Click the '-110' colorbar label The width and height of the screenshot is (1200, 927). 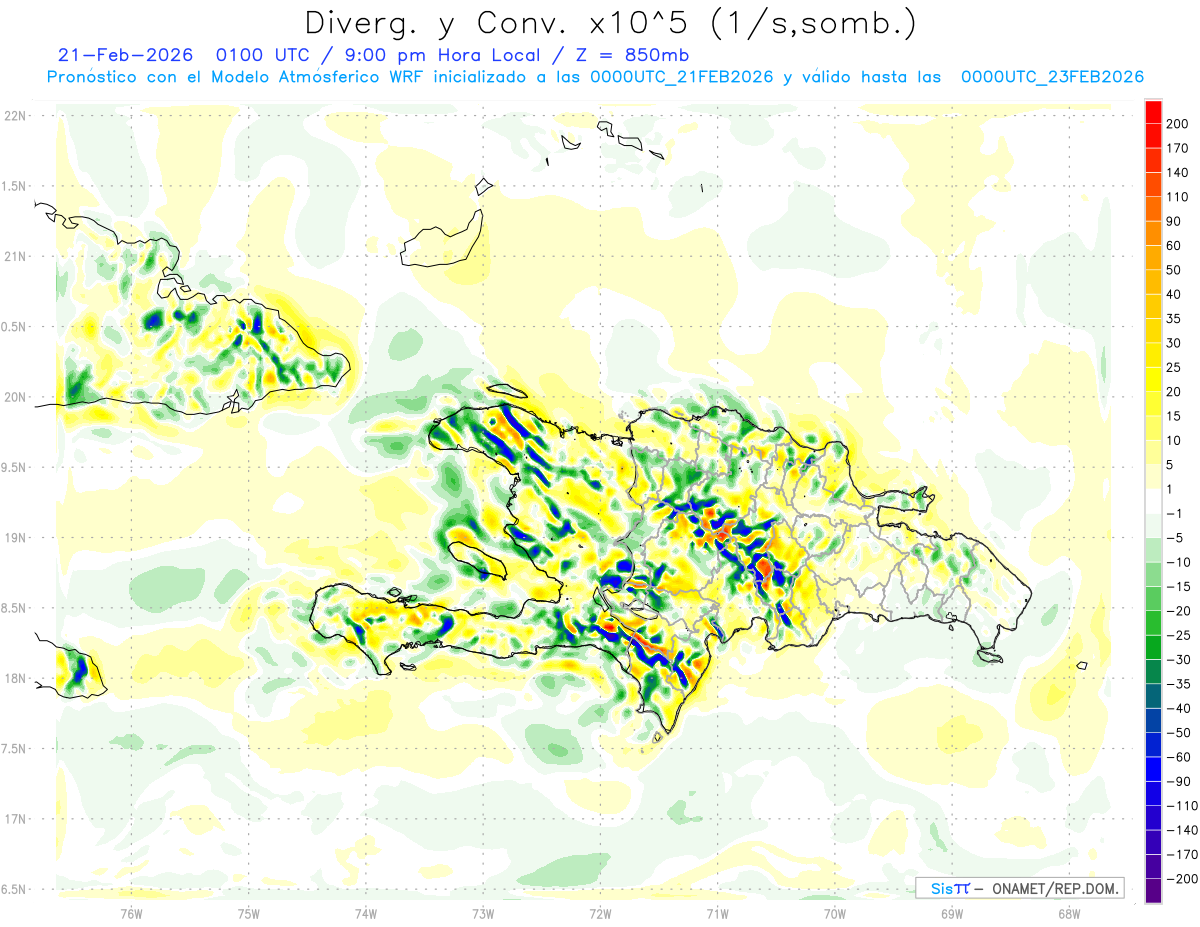click(x=1181, y=805)
